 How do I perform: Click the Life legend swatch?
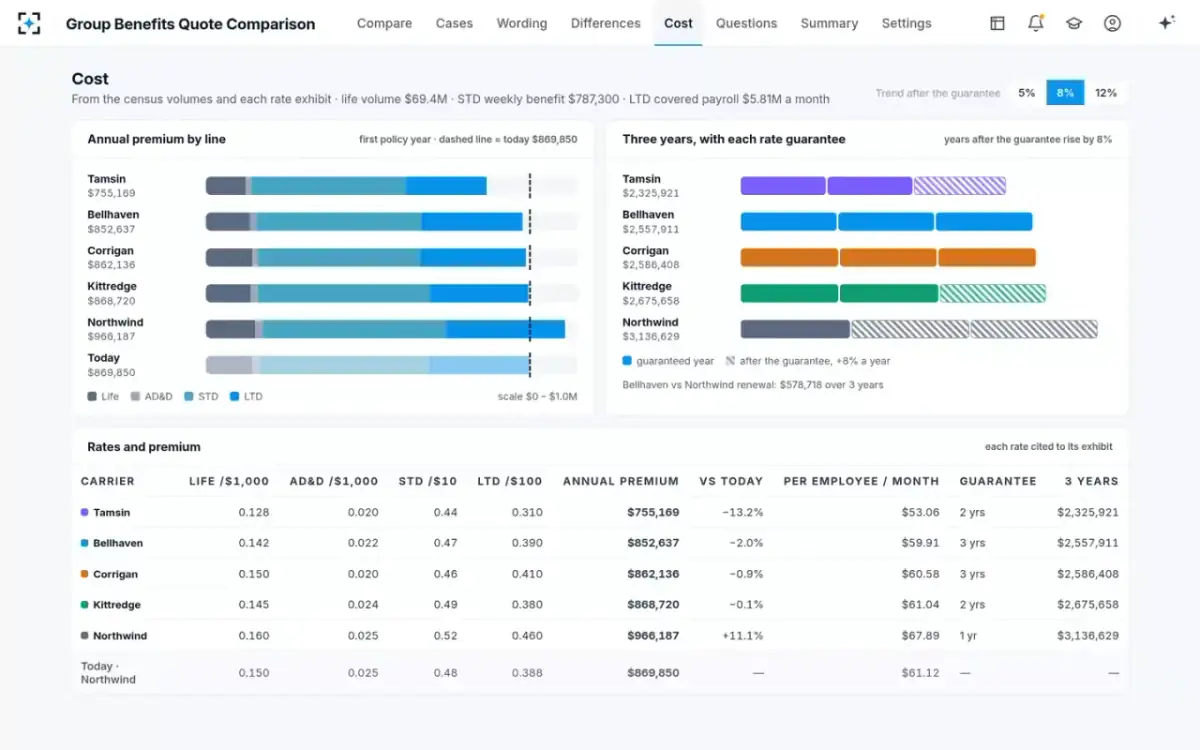click(x=92, y=397)
